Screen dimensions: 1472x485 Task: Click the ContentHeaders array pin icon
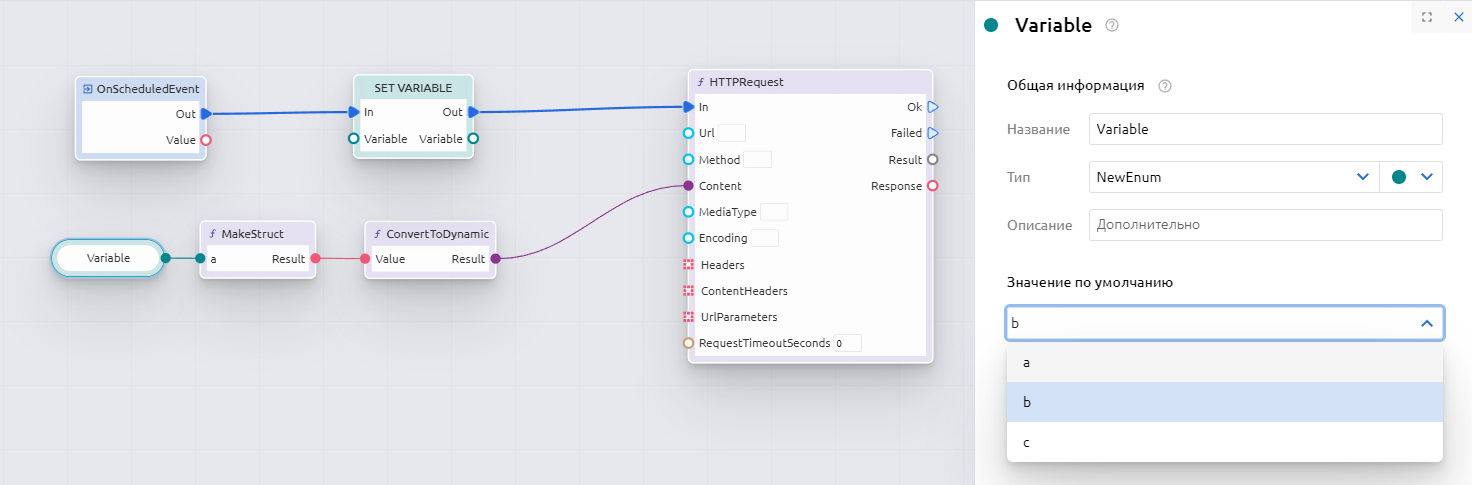(x=688, y=291)
